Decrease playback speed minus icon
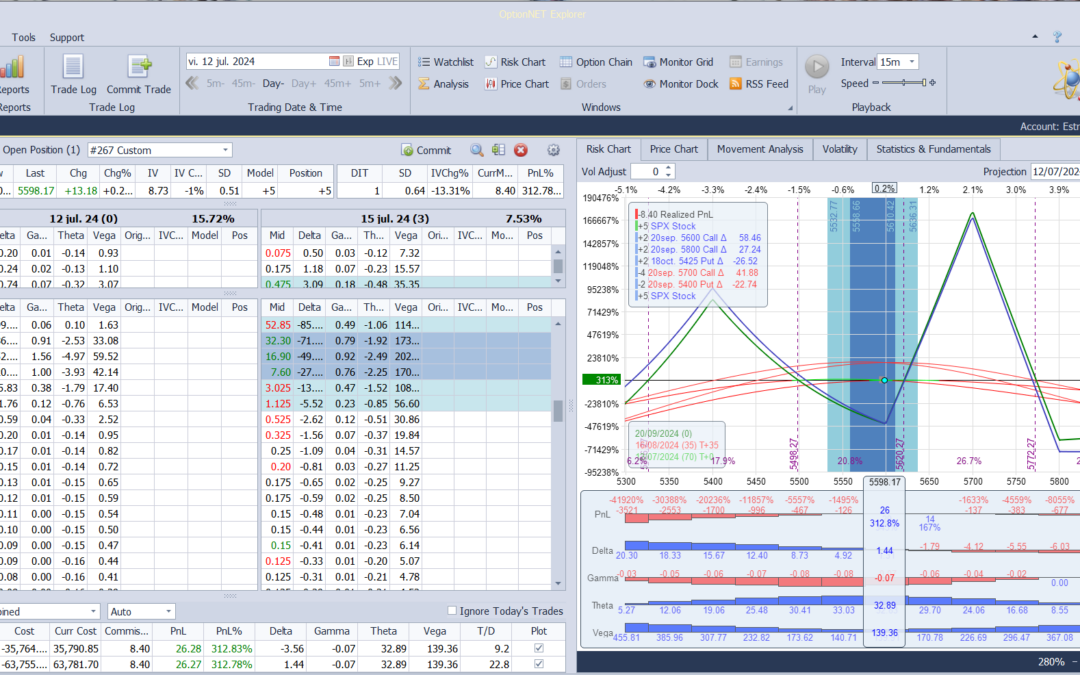 [876, 83]
